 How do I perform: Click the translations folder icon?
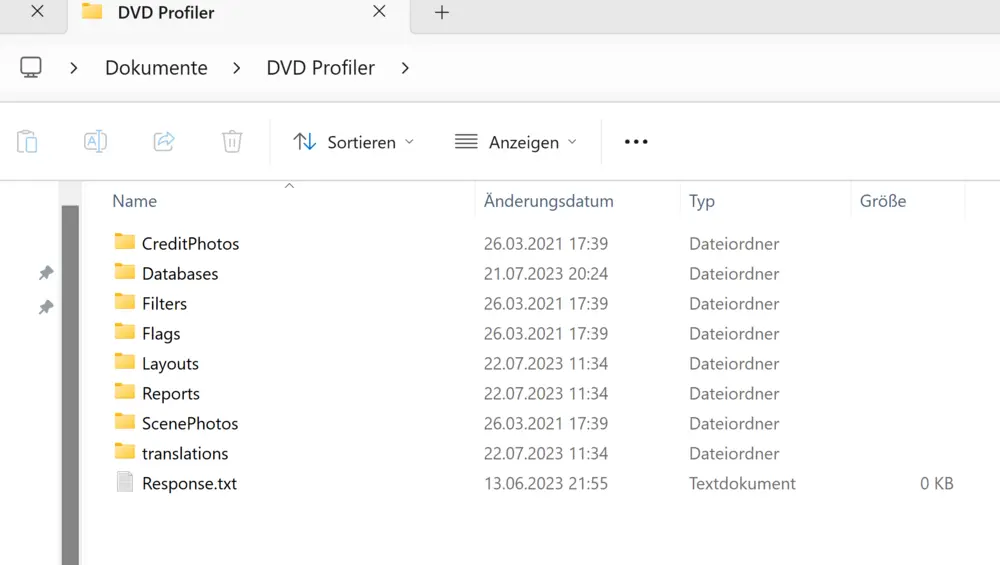[x=125, y=451]
